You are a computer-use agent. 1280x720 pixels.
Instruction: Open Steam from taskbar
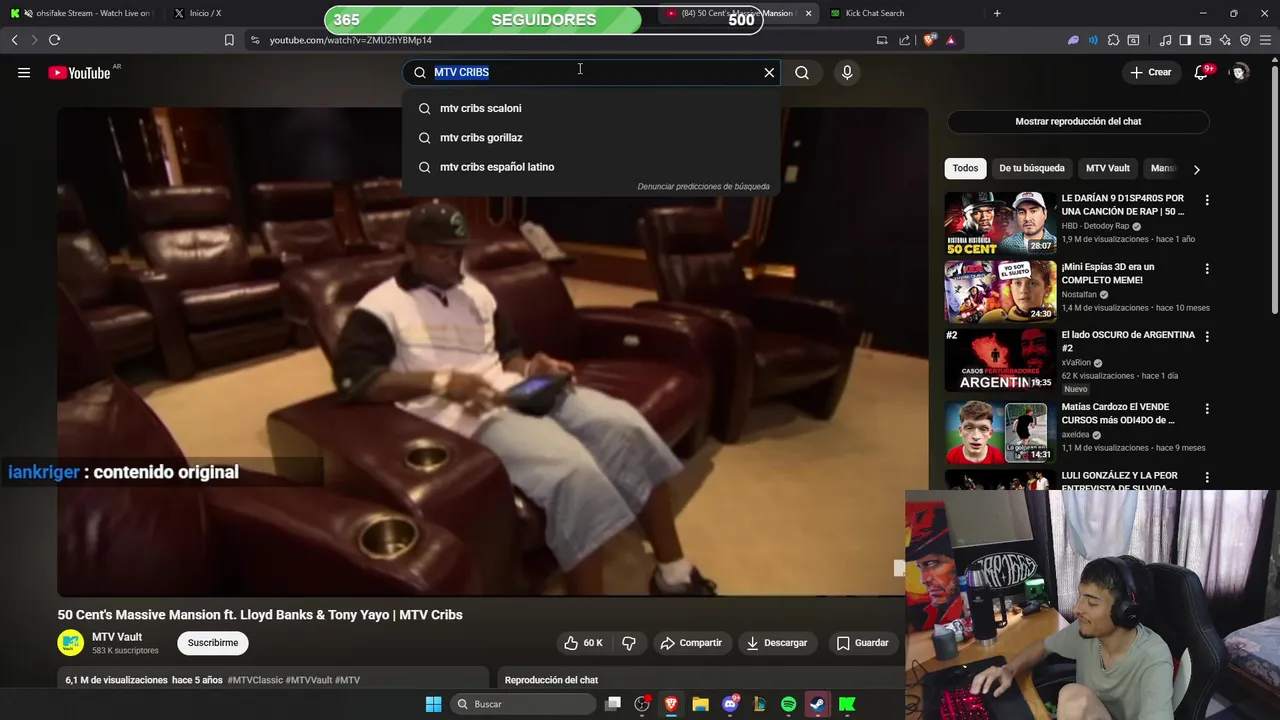pyautogui.click(x=817, y=704)
